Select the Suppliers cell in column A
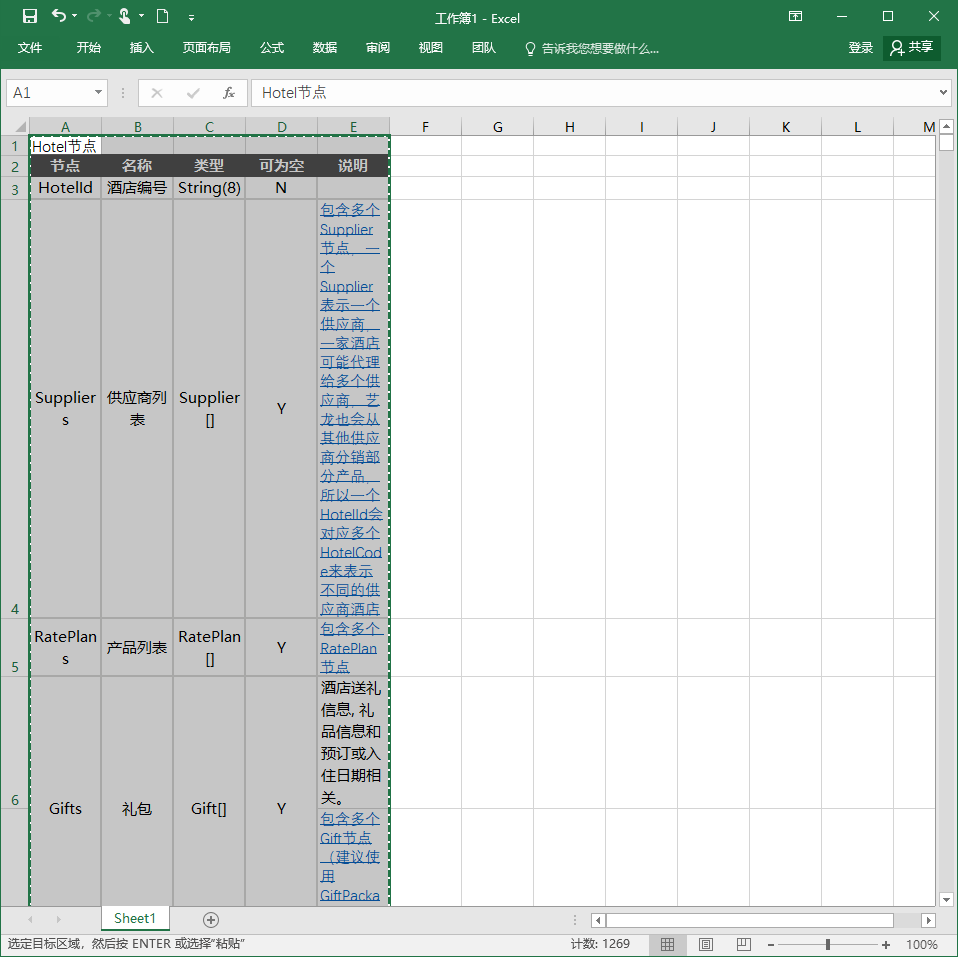Viewport: 958px width, 957px height. (x=65, y=408)
